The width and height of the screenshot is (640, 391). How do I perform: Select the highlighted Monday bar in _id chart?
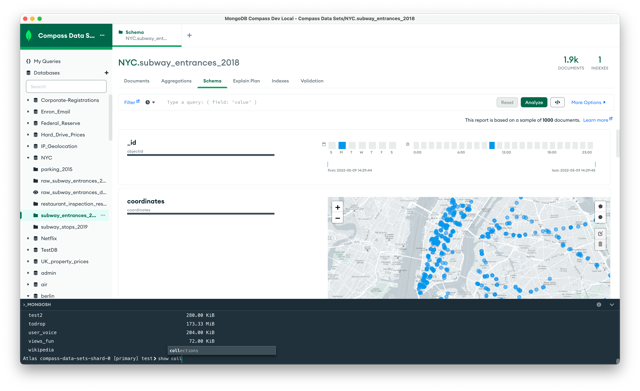click(x=342, y=145)
